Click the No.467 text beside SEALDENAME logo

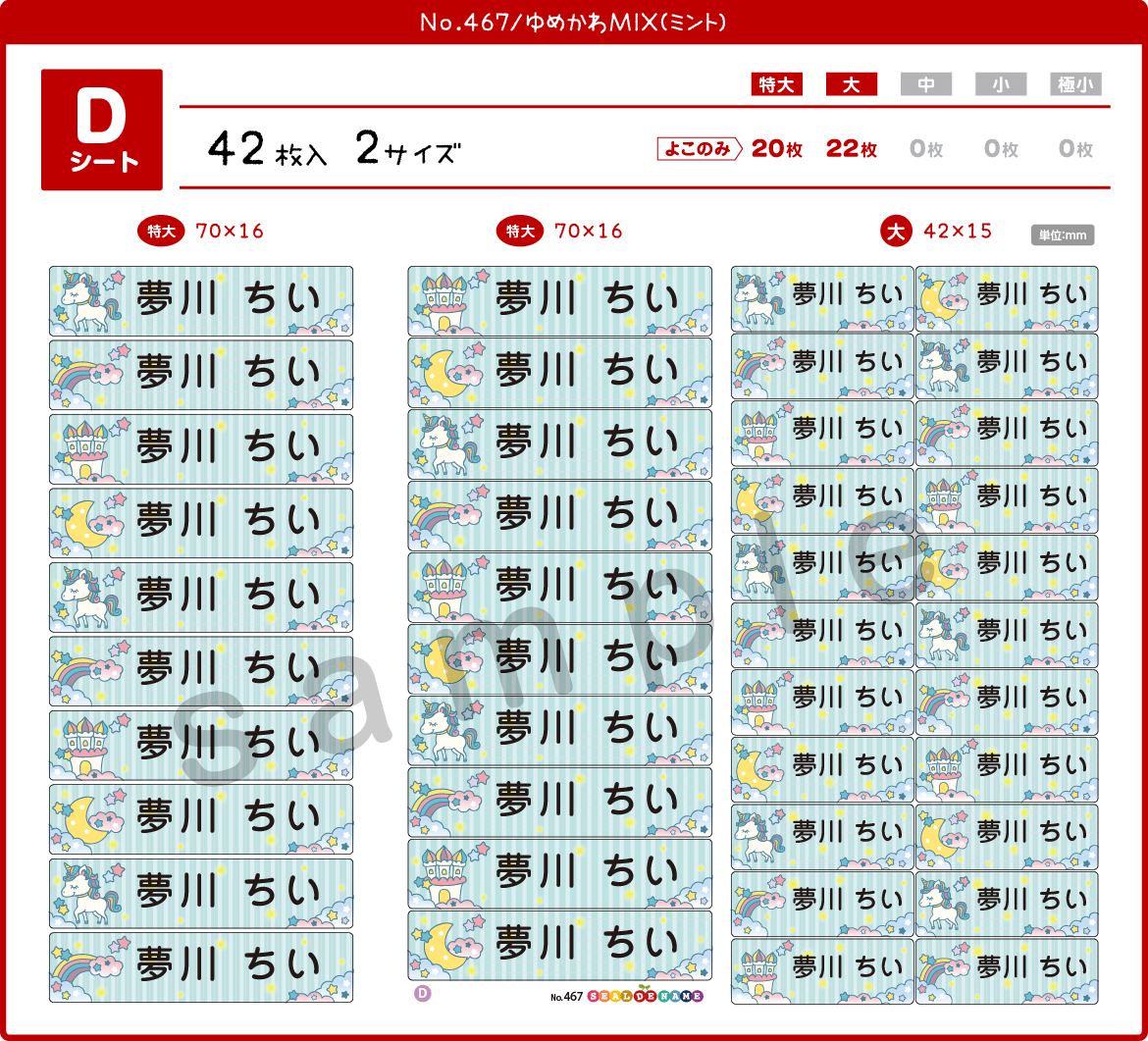(567, 996)
